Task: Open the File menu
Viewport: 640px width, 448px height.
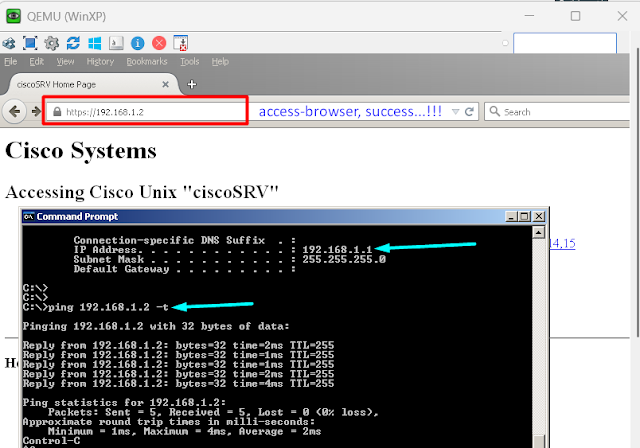Action: 11,62
